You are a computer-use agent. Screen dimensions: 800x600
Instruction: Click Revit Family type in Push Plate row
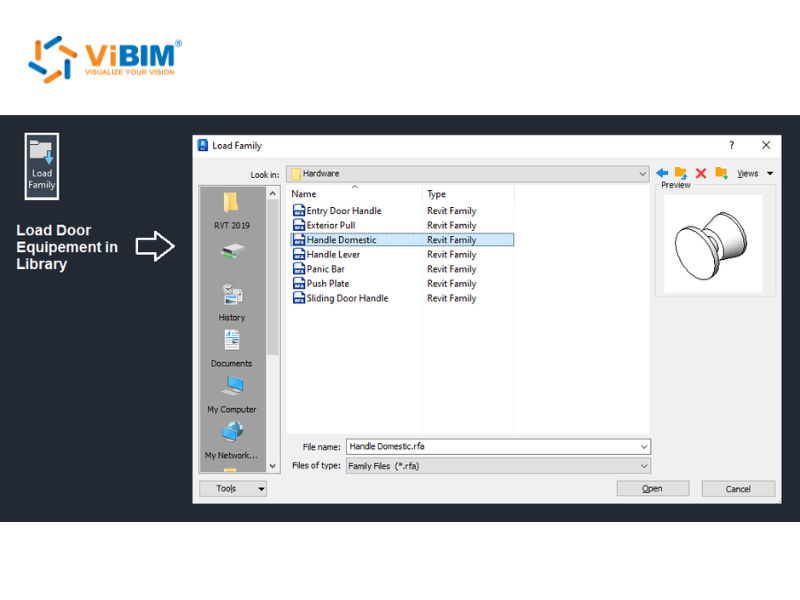click(x=452, y=284)
